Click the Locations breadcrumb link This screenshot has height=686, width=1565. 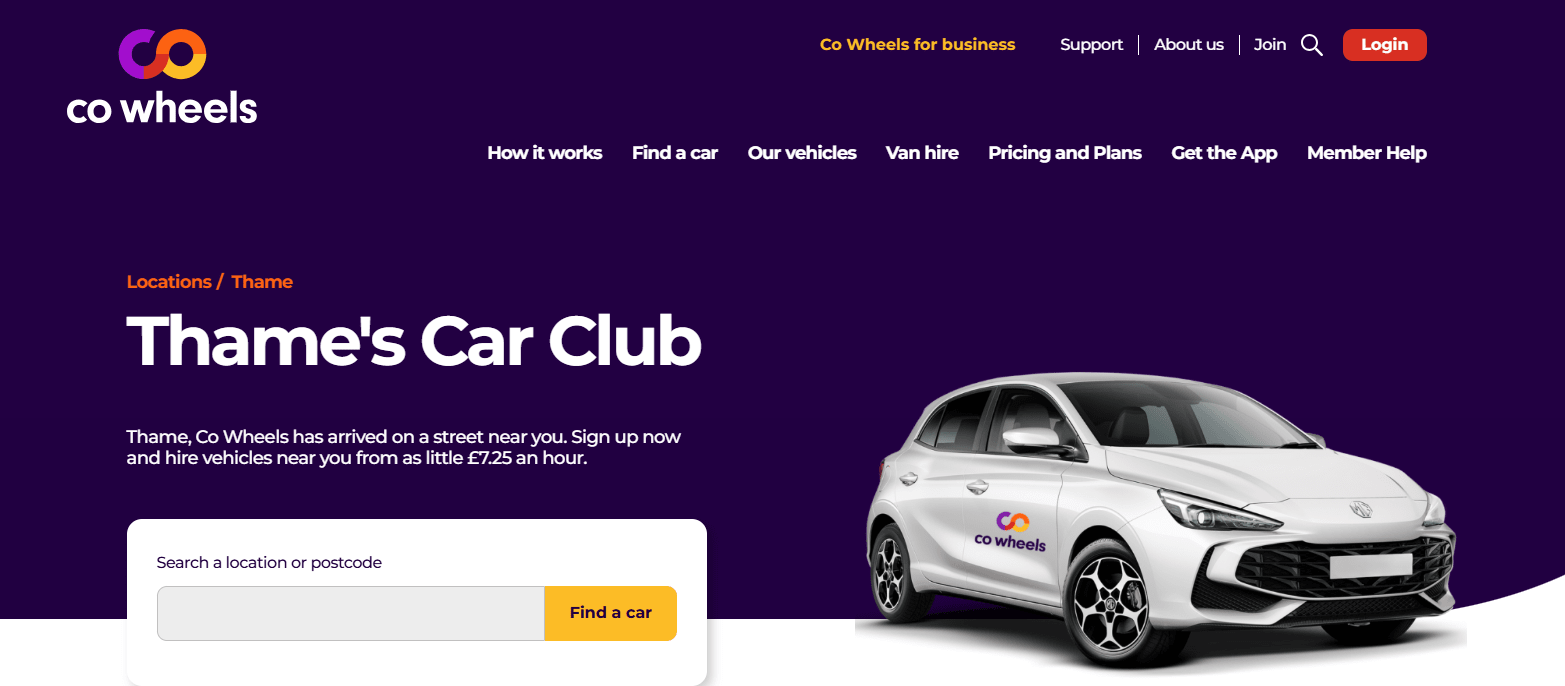click(169, 282)
